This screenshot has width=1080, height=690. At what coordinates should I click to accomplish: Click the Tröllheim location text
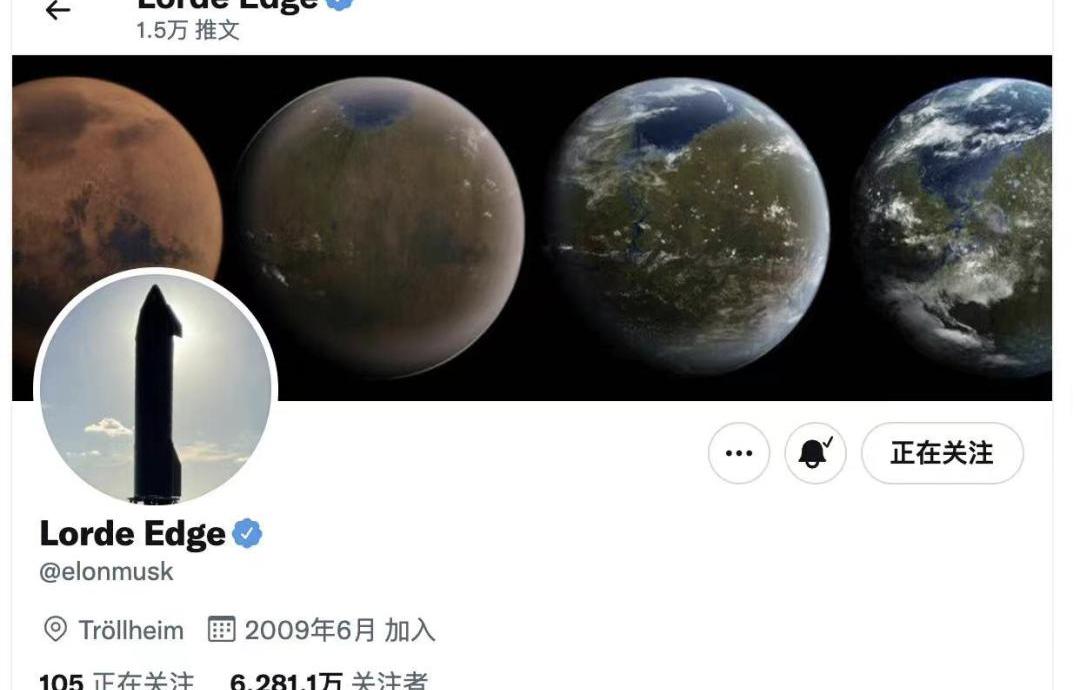click(x=132, y=630)
